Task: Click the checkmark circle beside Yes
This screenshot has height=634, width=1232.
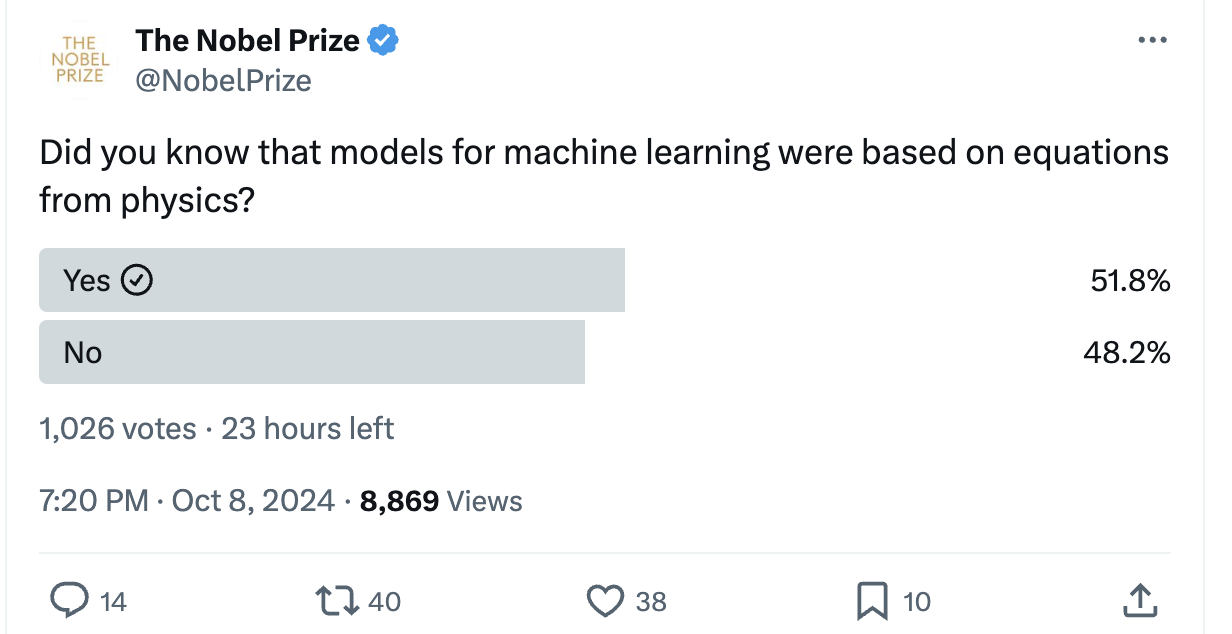Action: click(136, 281)
